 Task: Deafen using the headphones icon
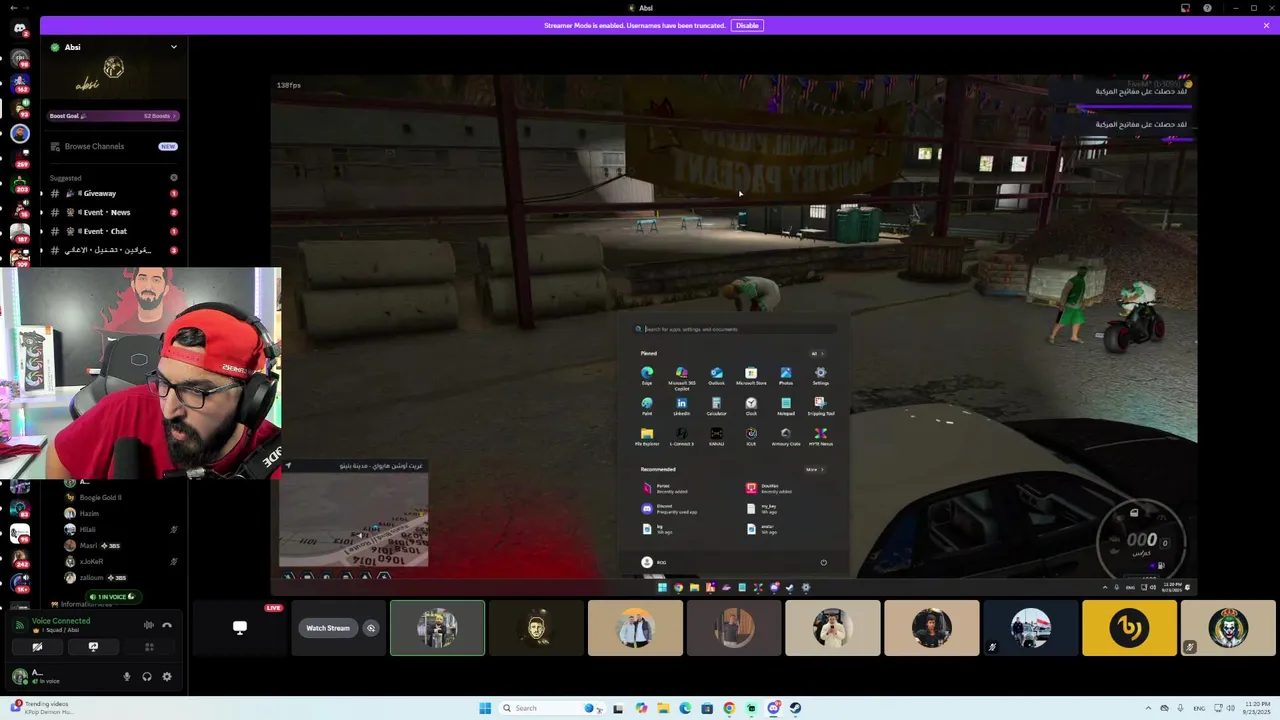coord(147,677)
